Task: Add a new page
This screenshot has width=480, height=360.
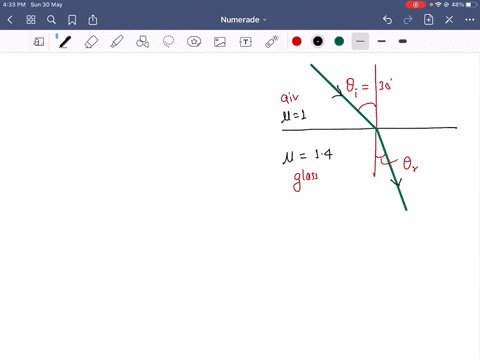Action: point(428,20)
